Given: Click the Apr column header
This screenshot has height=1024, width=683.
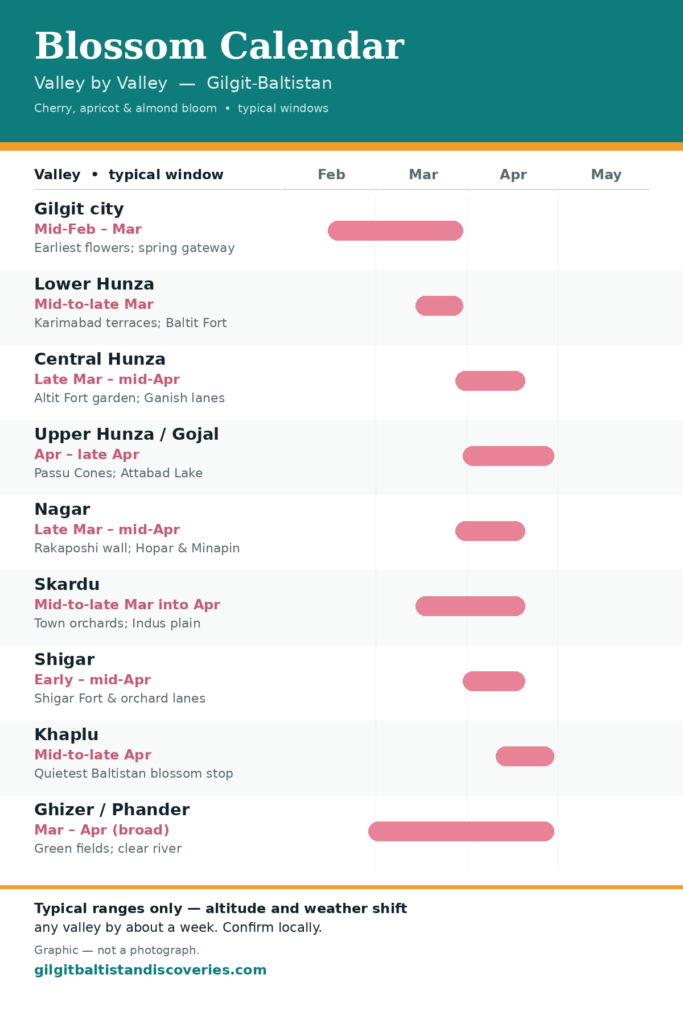Looking at the screenshot, I should click(513, 175).
